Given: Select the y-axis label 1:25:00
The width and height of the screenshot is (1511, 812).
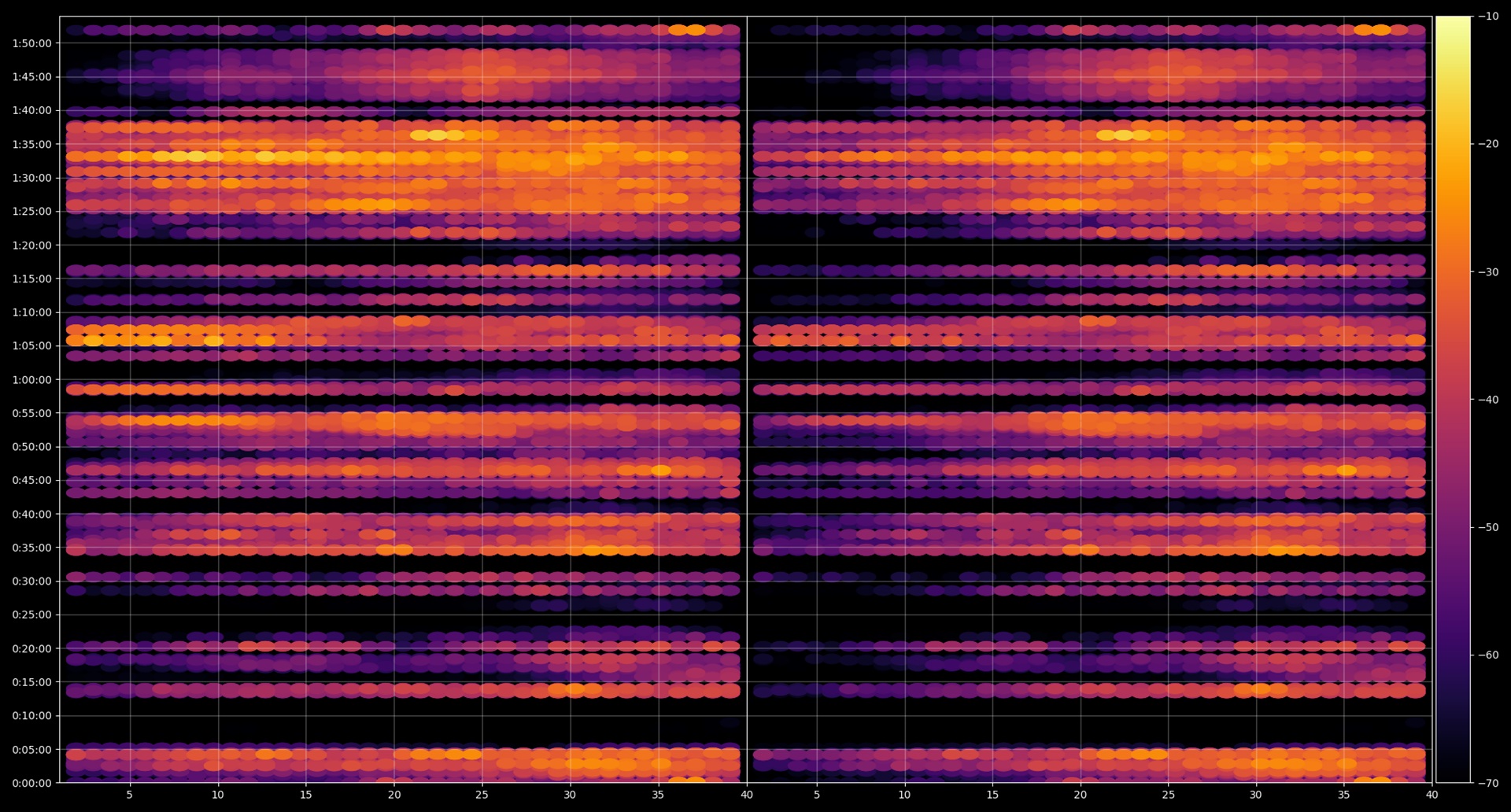Looking at the screenshot, I should point(31,212).
